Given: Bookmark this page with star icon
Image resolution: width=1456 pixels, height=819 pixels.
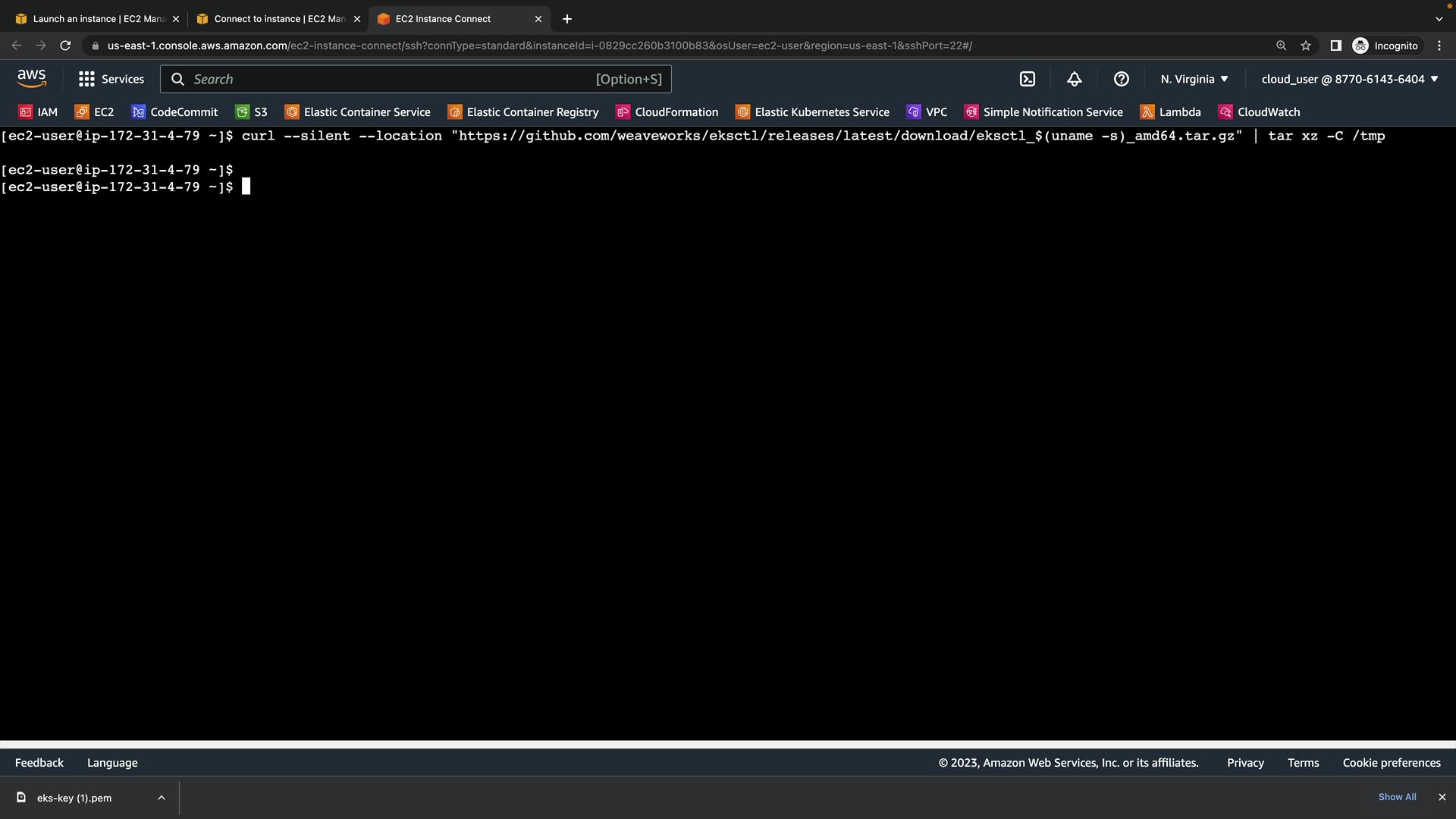Looking at the screenshot, I should [1305, 45].
